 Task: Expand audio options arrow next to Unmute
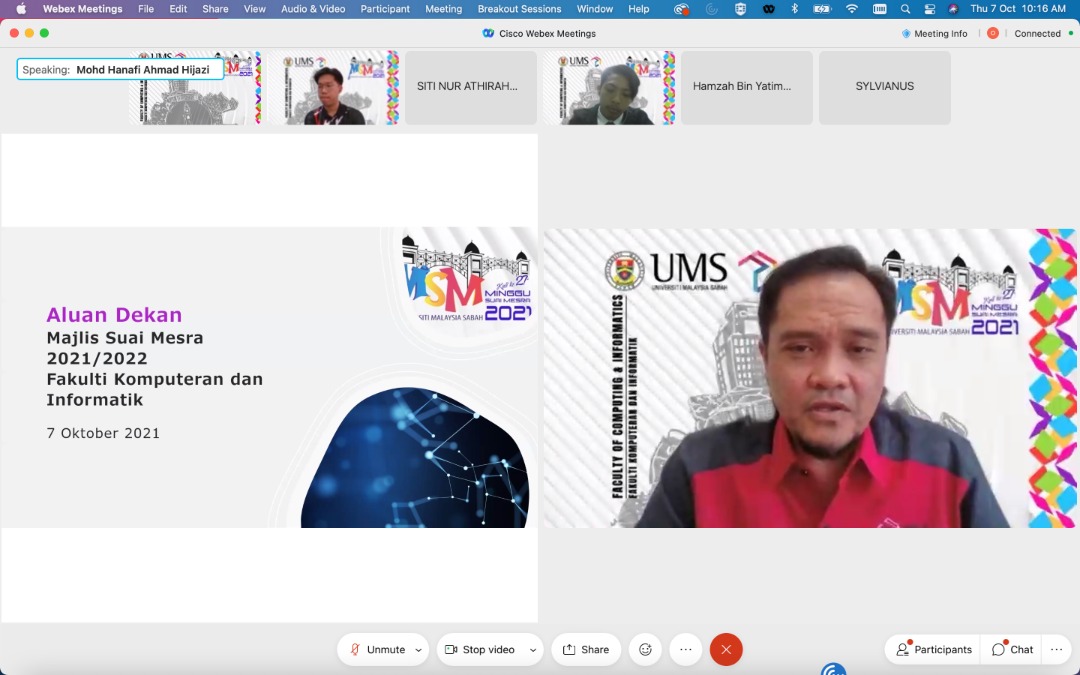tap(418, 650)
